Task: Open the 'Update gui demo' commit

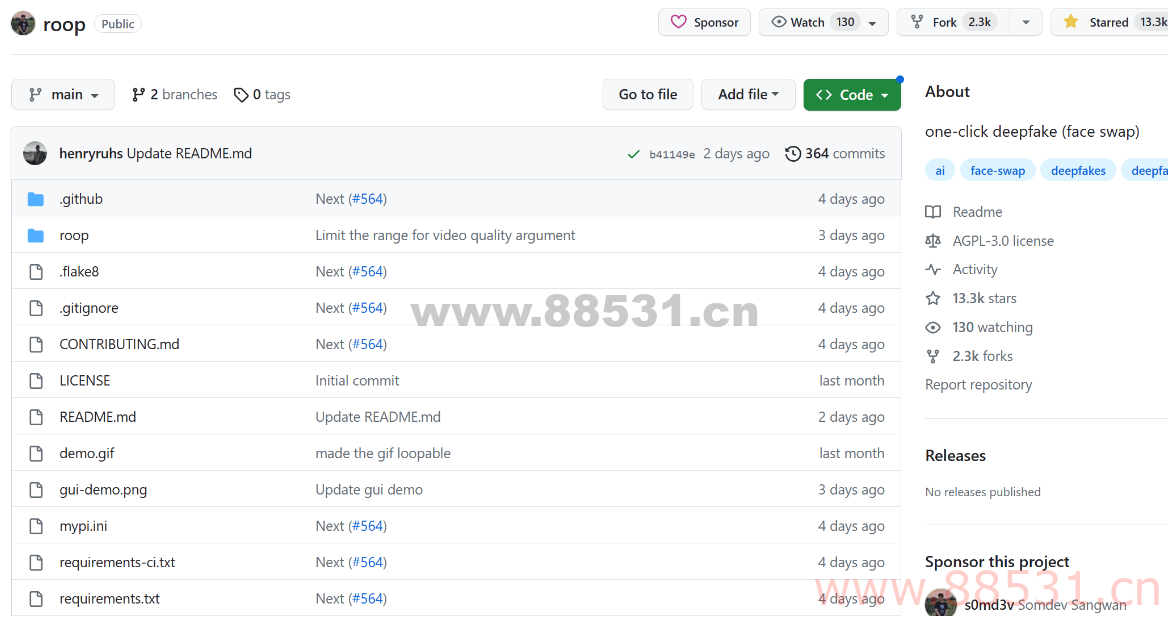Action: tap(369, 490)
